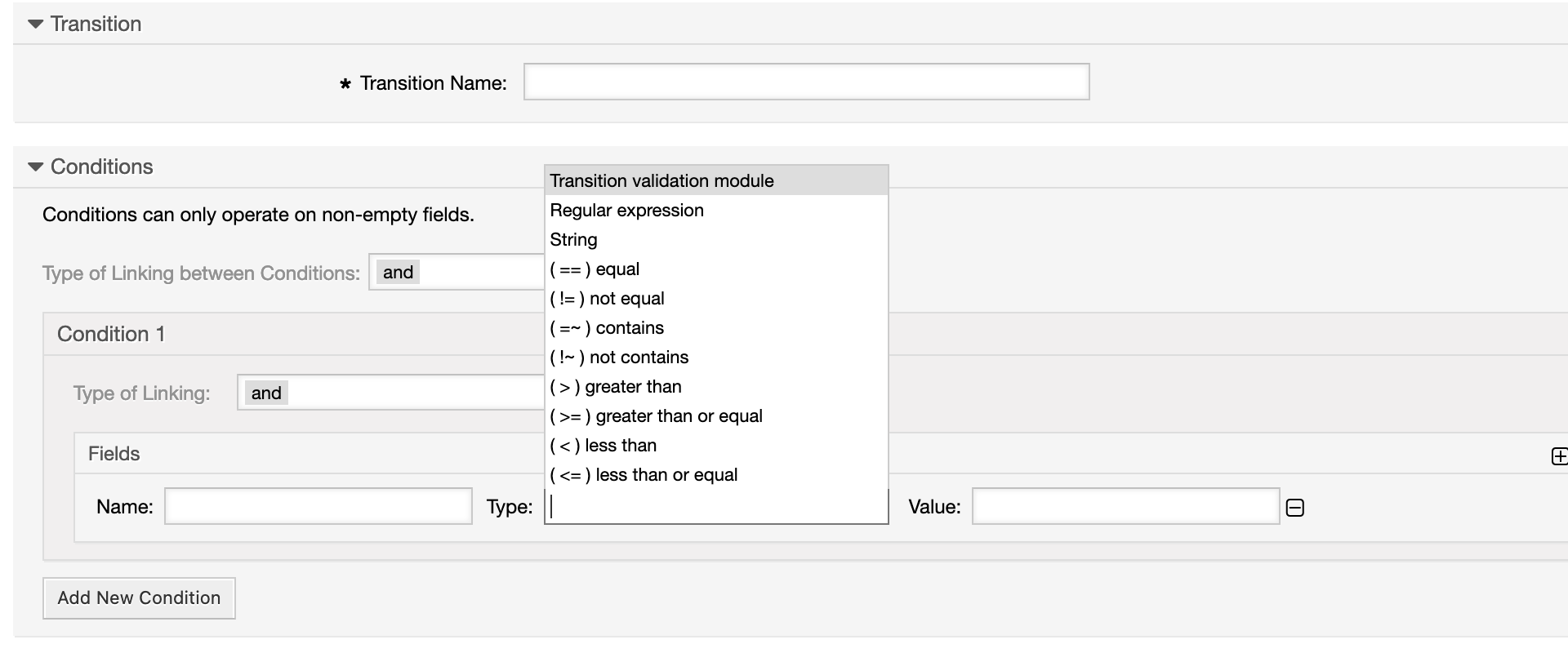The width and height of the screenshot is (1568, 653).
Task: Add a new field with plus icon
Action: [1558, 456]
